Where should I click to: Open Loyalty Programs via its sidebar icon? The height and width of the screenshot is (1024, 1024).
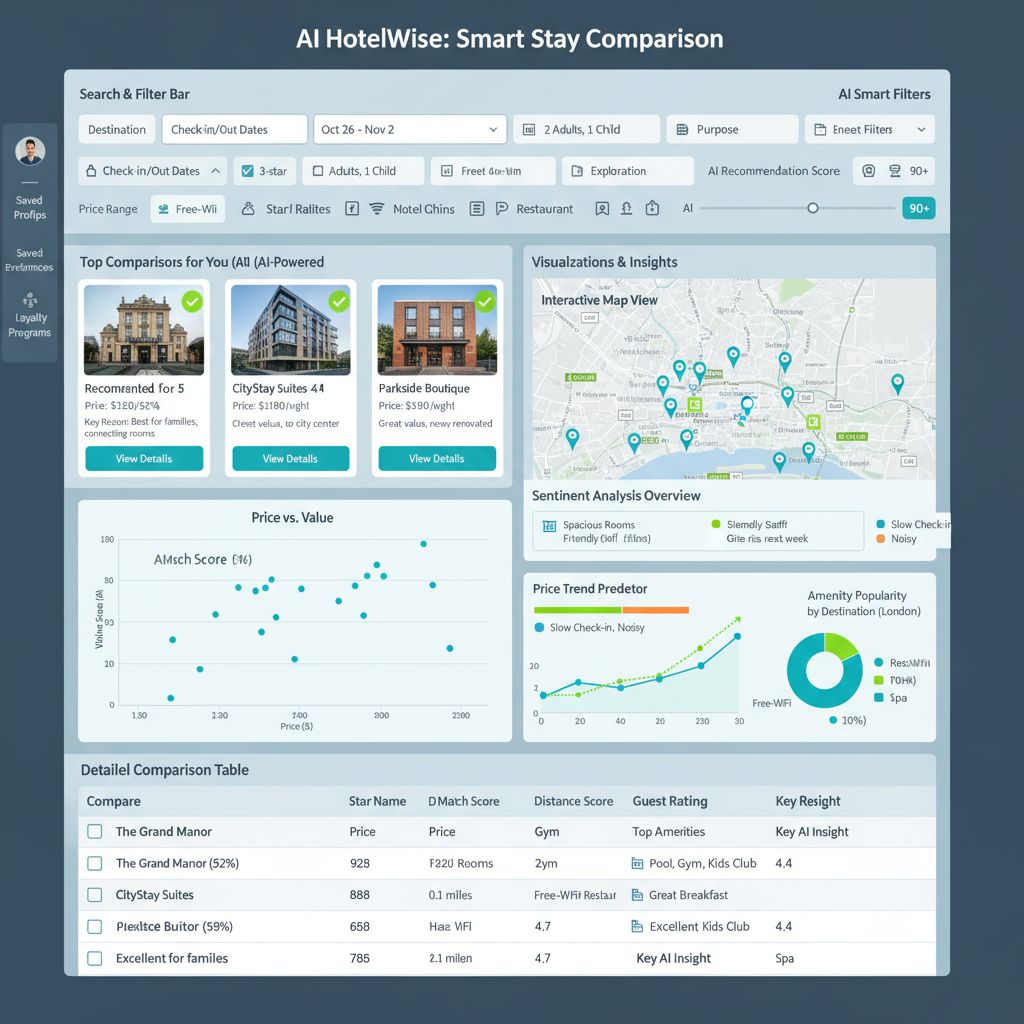tap(30, 300)
